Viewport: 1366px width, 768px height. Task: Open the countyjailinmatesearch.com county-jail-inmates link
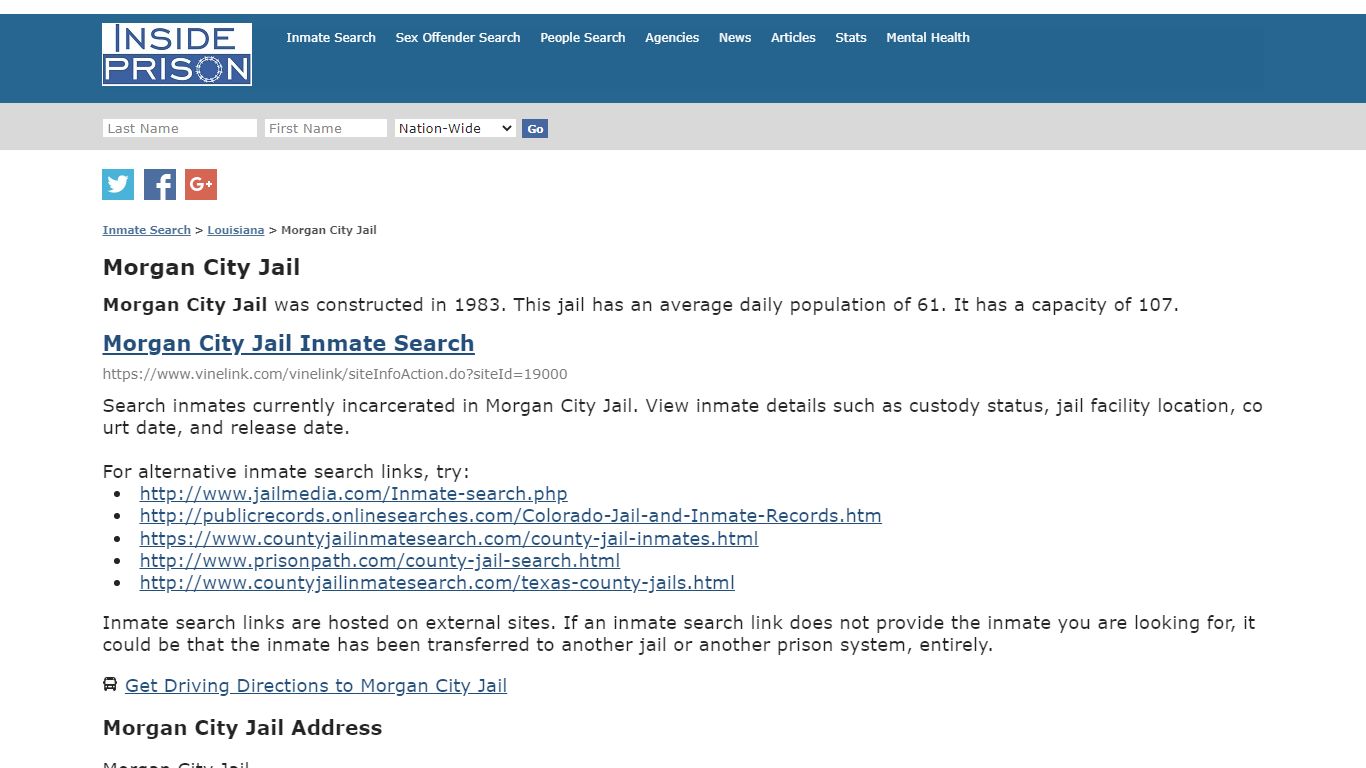(x=448, y=538)
